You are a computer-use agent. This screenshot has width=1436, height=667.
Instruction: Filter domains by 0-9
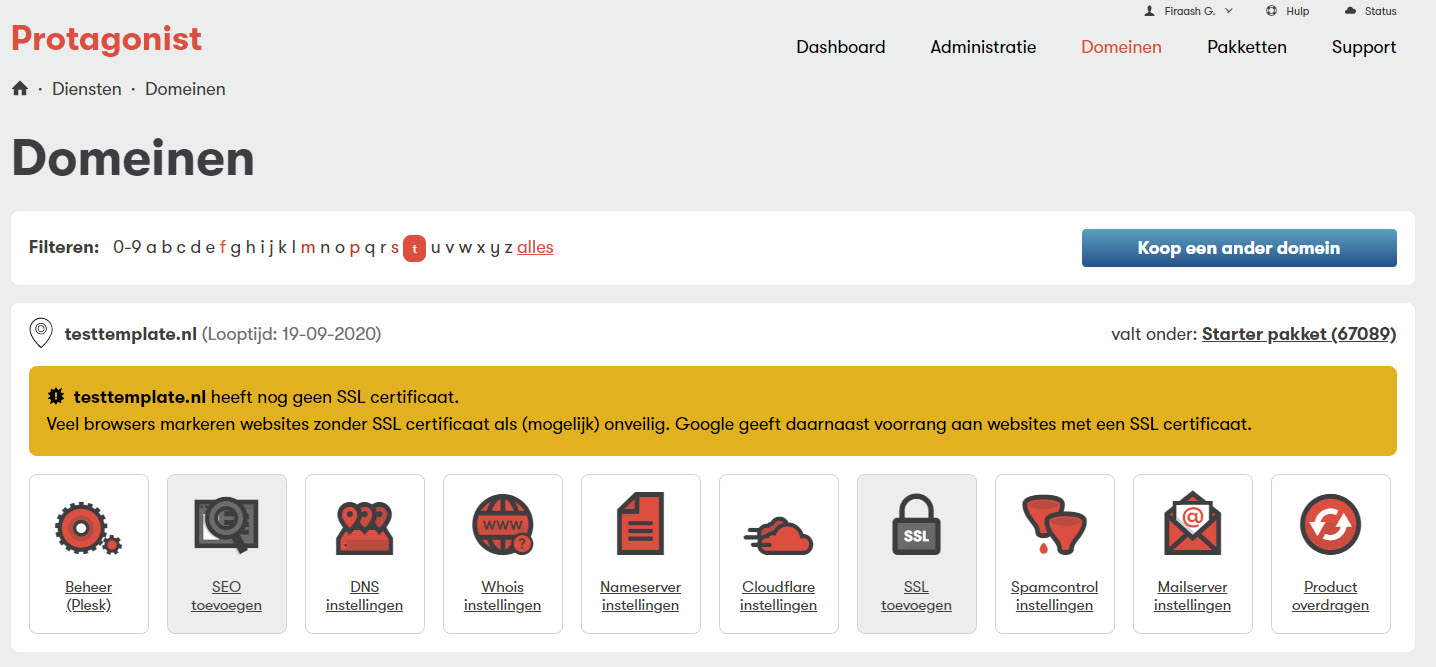pyautogui.click(x=127, y=248)
